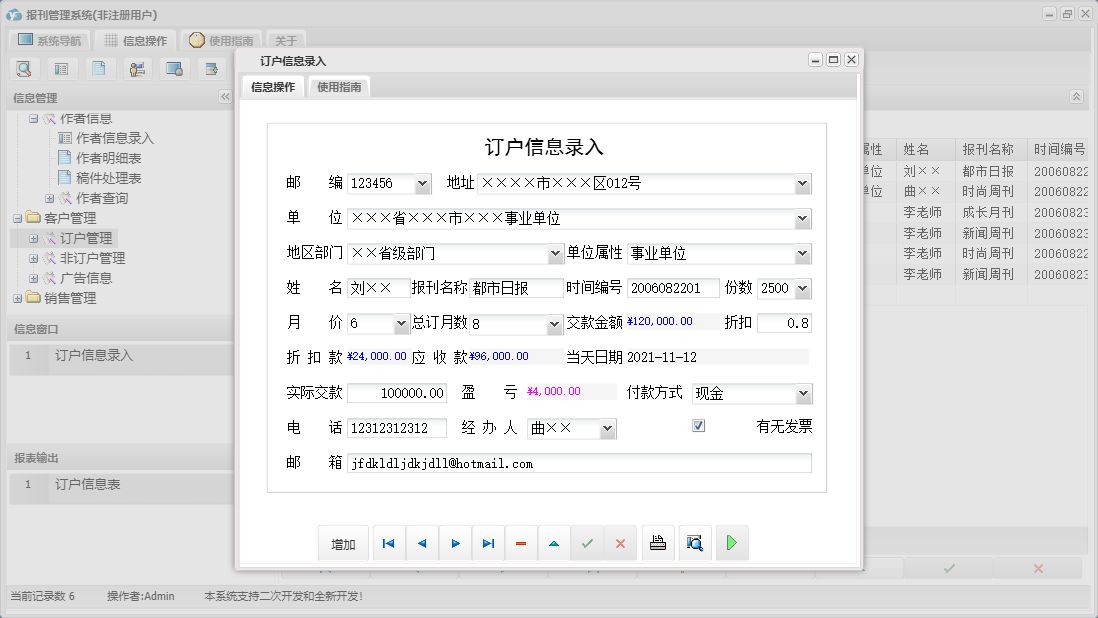Click the blue document icon on the main toolbar

point(99,68)
